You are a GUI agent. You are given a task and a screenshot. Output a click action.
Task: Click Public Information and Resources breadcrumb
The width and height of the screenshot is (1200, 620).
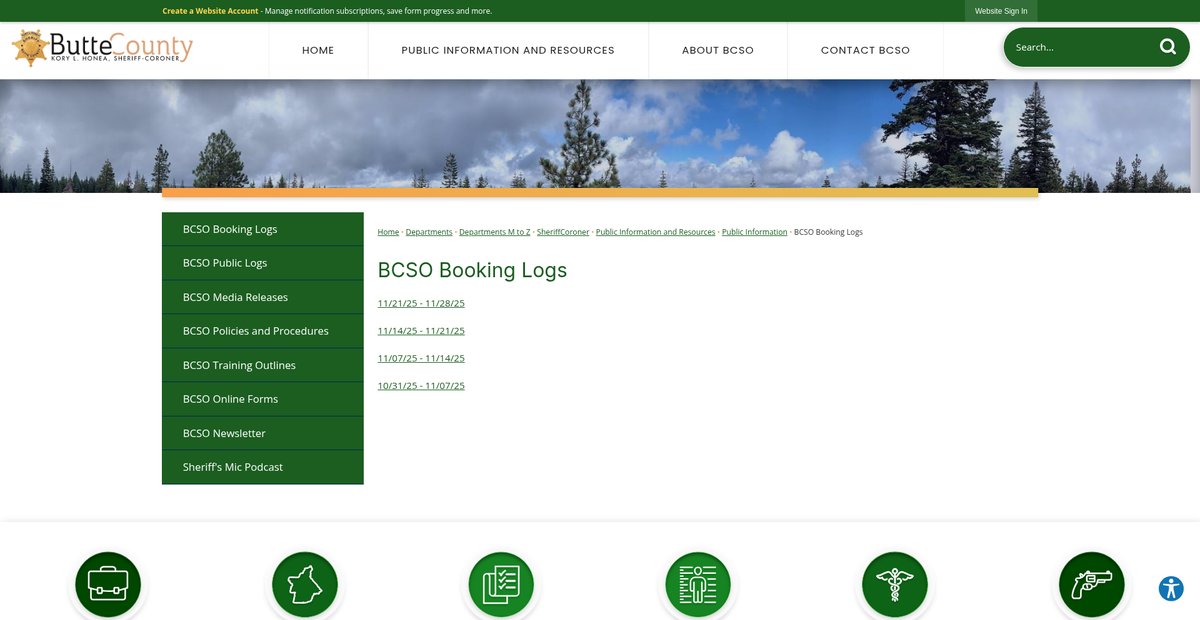tap(656, 232)
